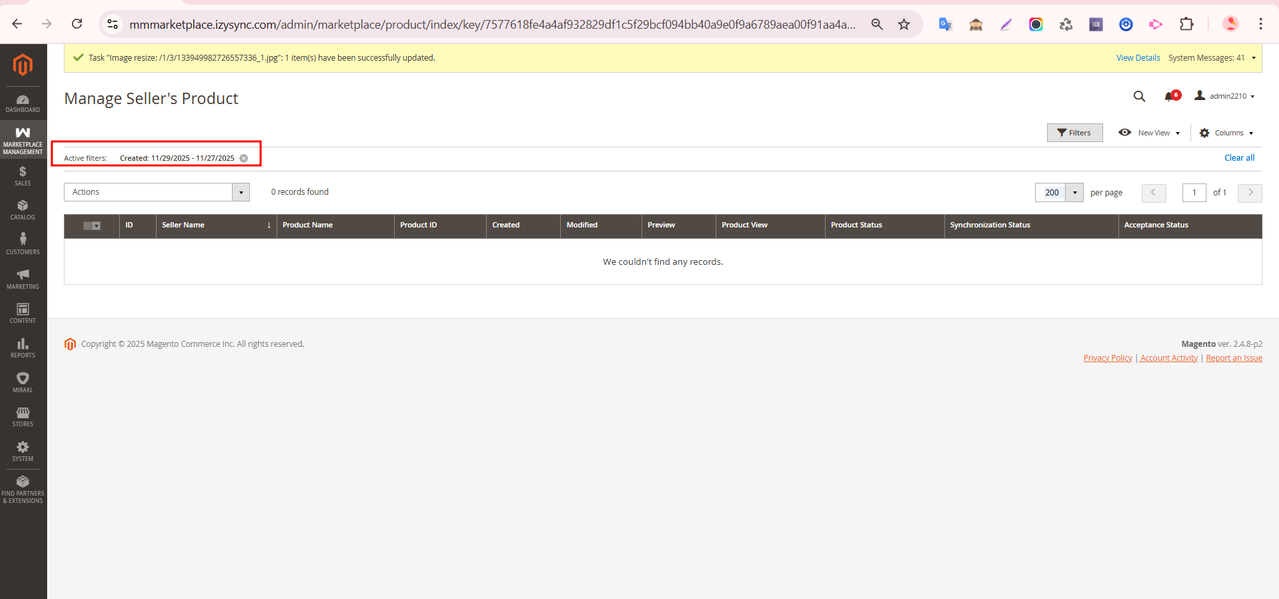
Task: Change the per page count dropdown
Action: point(1074,192)
